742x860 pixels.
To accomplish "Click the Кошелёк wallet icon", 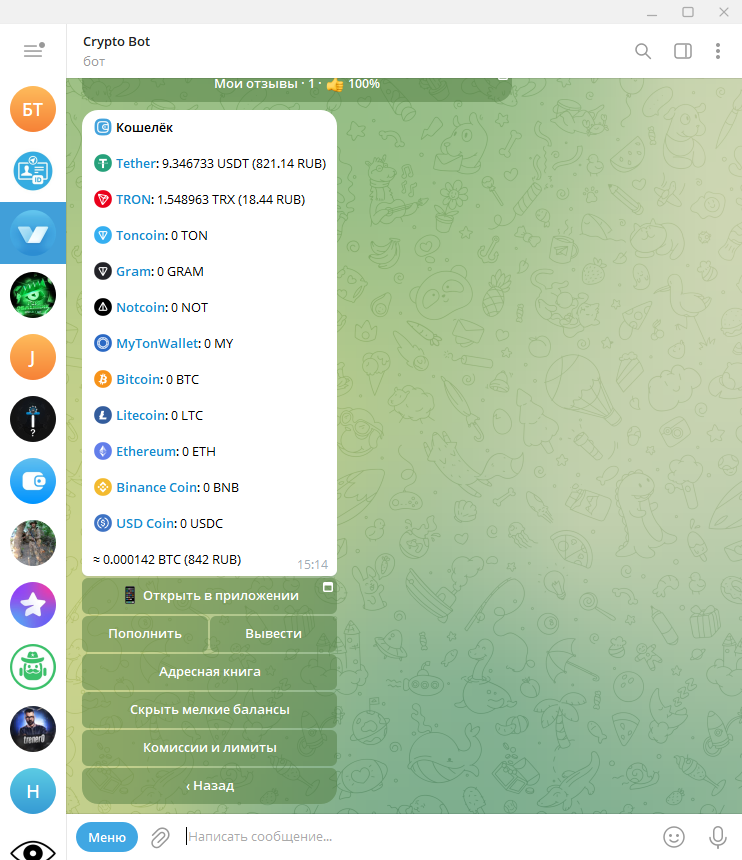I will pos(103,127).
